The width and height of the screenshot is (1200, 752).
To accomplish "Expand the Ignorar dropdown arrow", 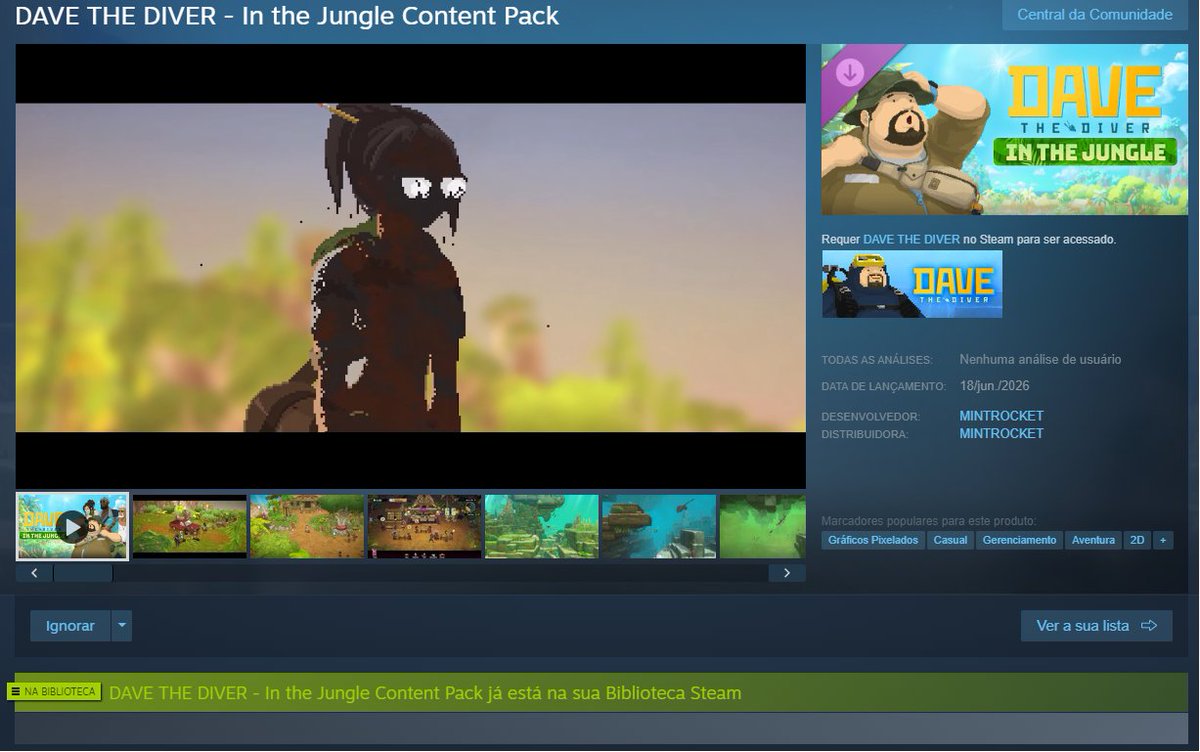I will tap(122, 626).
